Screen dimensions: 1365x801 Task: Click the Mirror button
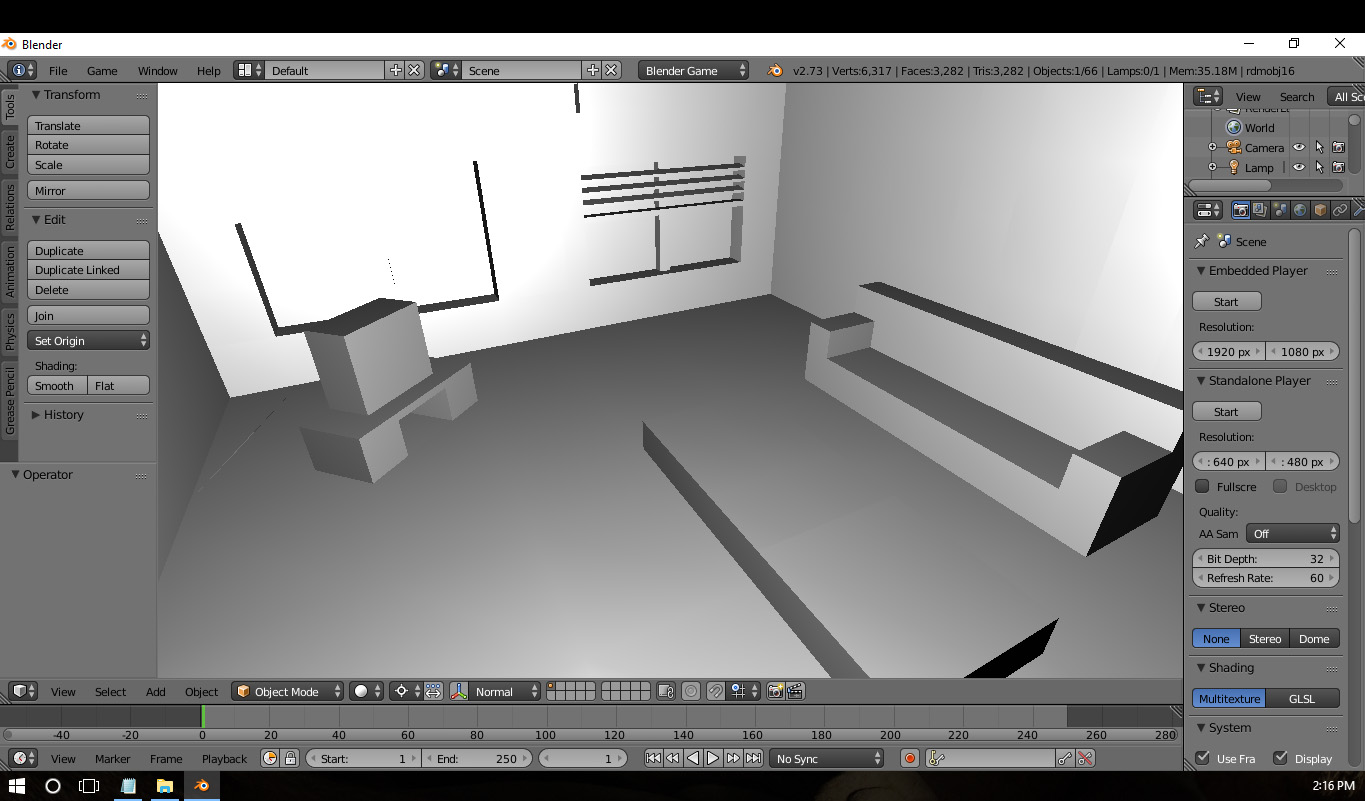click(x=88, y=190)
